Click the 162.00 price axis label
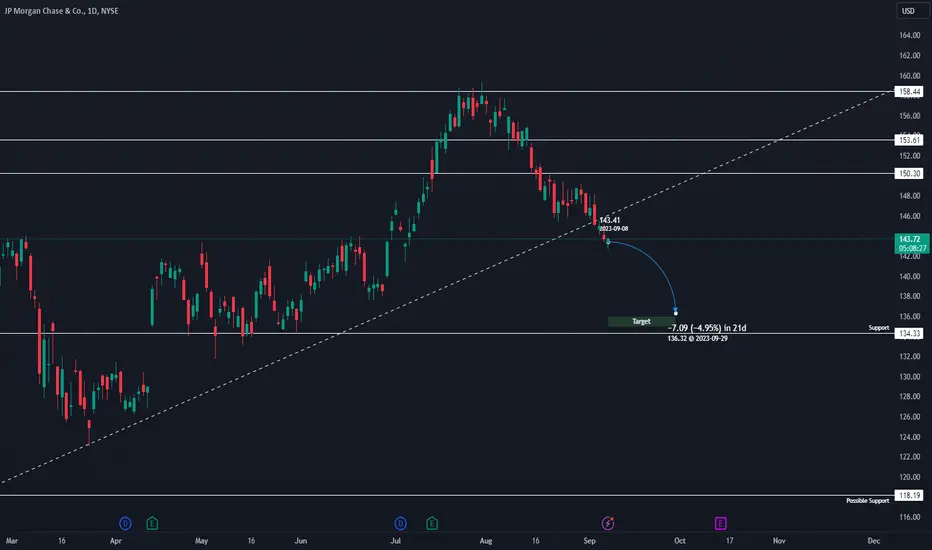The height and width of the screenshot is (550, 932). 909,55
